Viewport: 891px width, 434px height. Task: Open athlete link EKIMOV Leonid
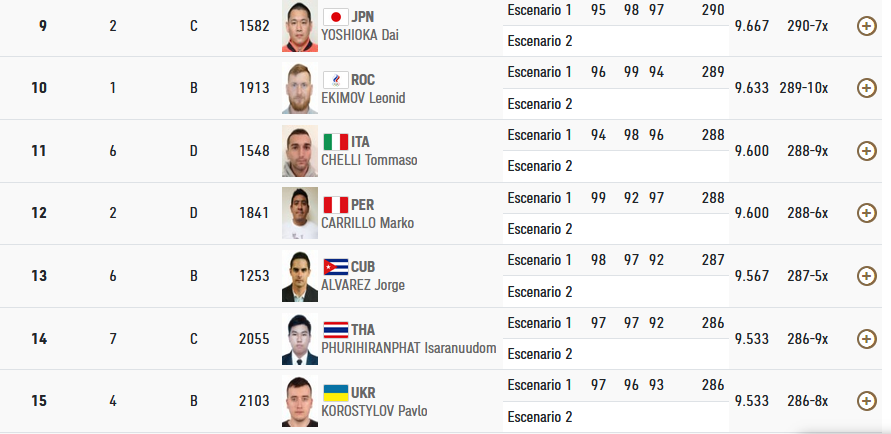click(363, 98)
